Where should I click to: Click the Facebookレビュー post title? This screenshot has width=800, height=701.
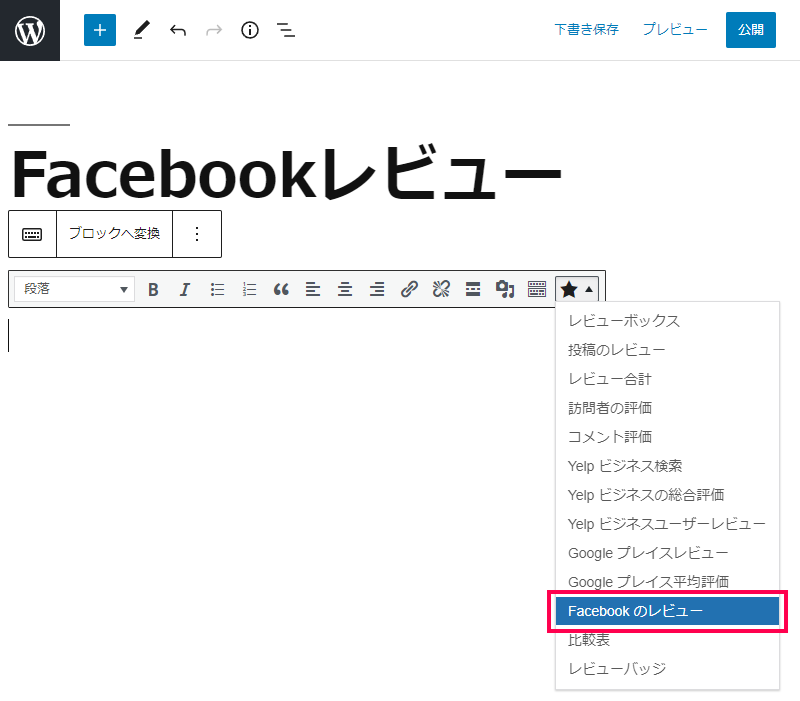(x=286, y=174)
